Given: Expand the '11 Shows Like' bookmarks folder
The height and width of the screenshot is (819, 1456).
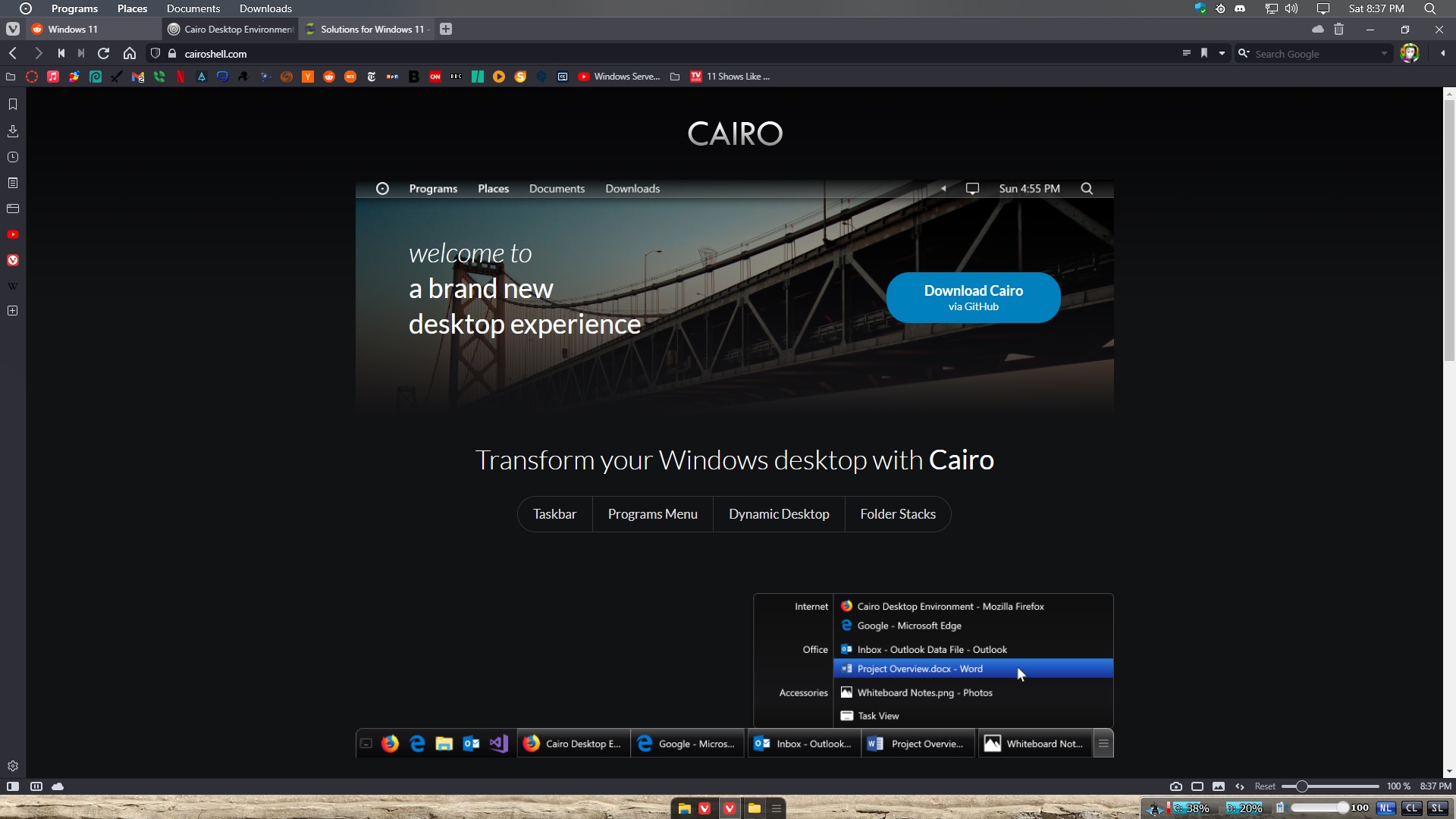Looking at the screenshot, I should 737,77.
